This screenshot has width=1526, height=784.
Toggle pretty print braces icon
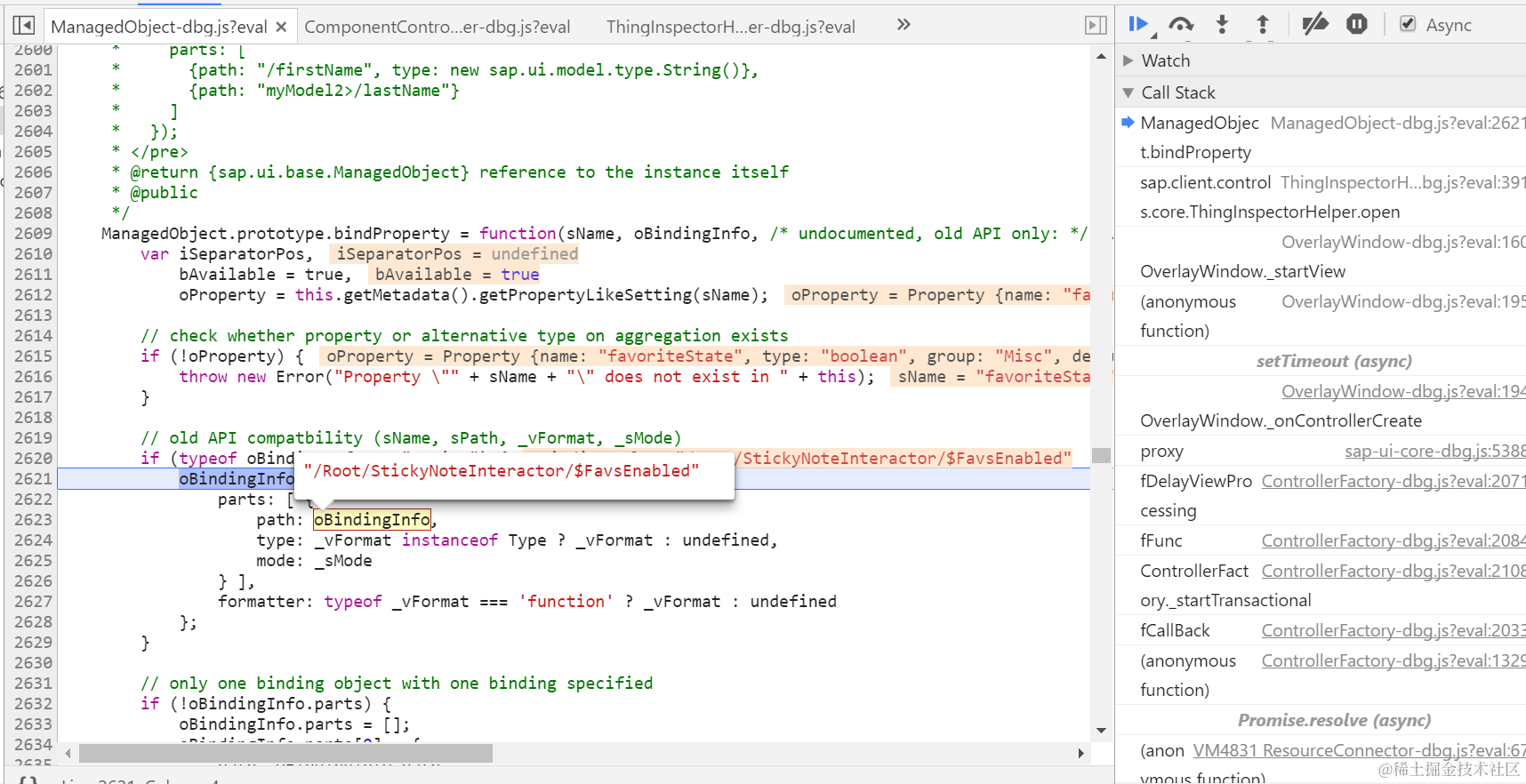(x=28, y=780)
